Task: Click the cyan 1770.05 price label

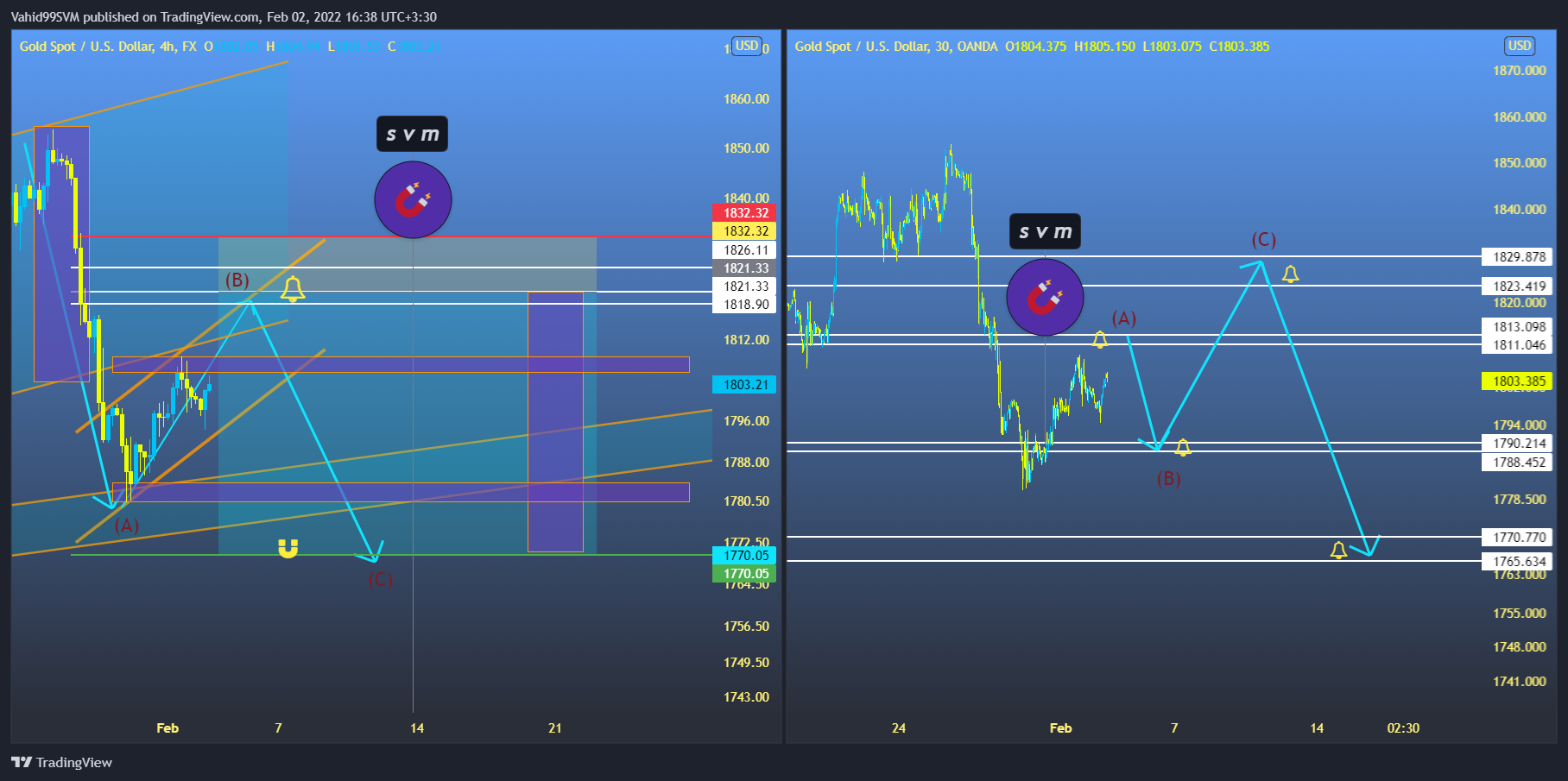Action: pyautogui.click(x=744, y=556)
